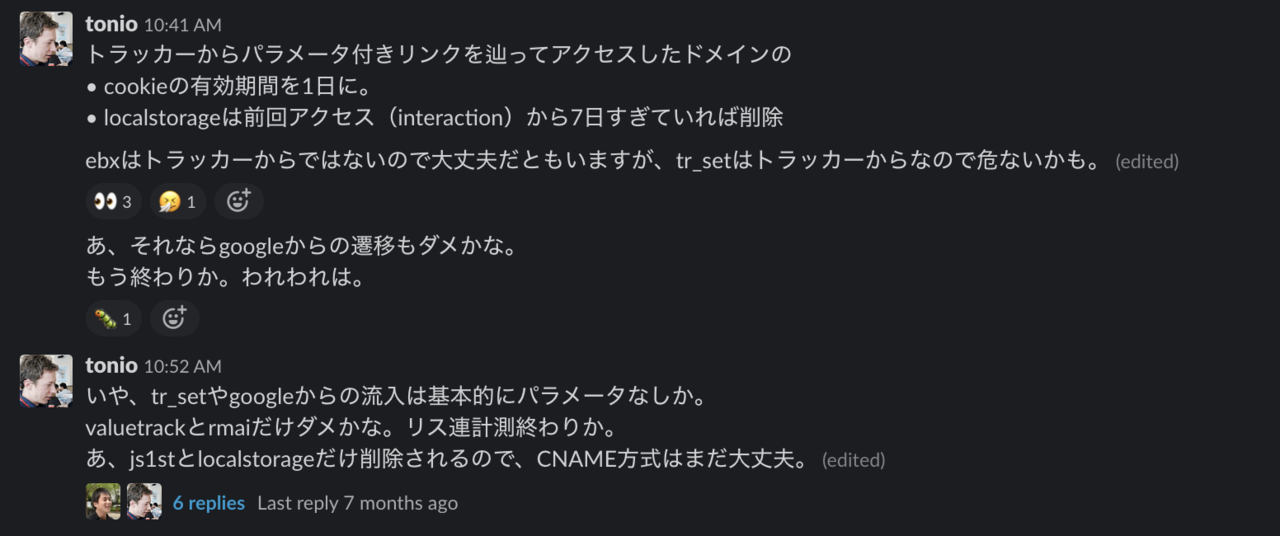This screenshot has height=536, width=1280.
Task: Add reaction next to the caterpillar reaction
Action: [174, 319]
